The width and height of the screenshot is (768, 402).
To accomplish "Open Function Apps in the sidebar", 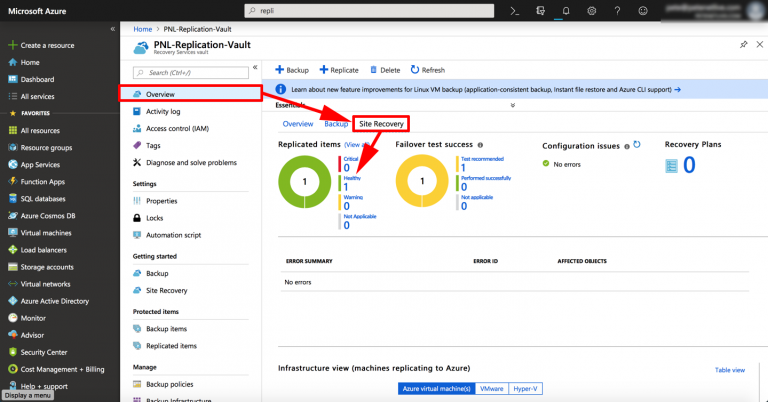I will [43, 182].
